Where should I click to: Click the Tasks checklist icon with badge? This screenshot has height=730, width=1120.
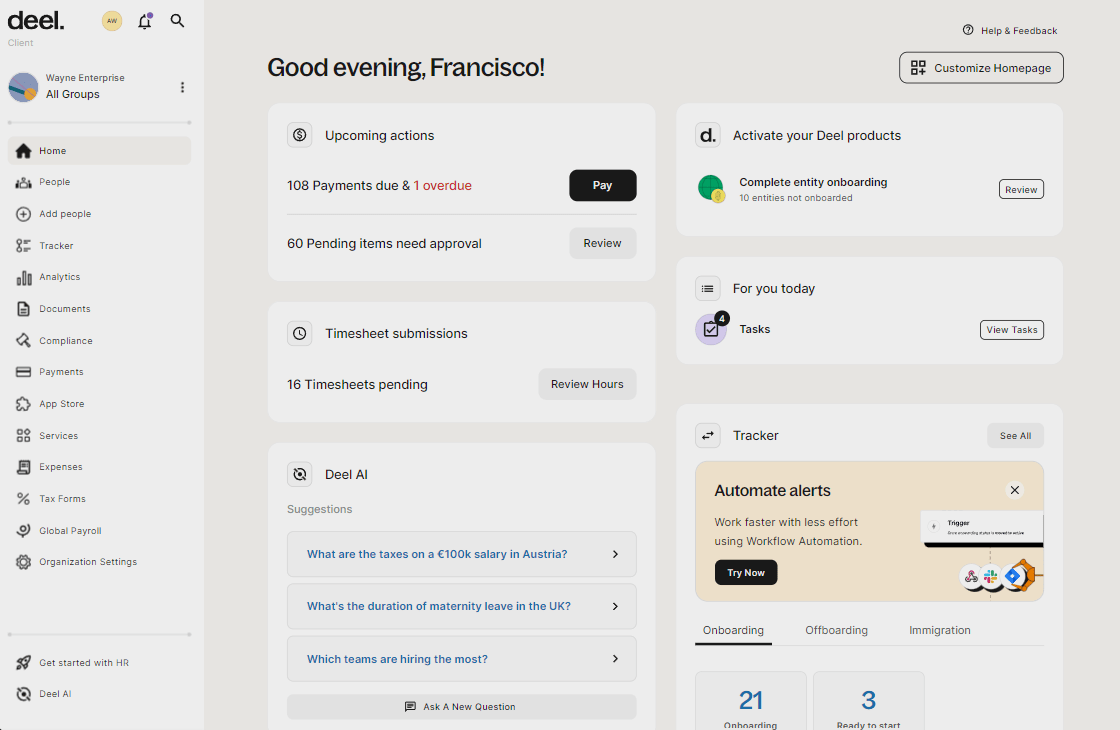point(711,329)
